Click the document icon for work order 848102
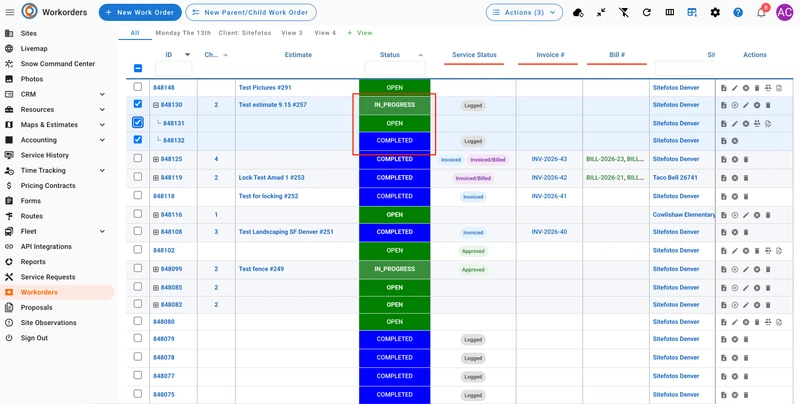 coord(723,251)
